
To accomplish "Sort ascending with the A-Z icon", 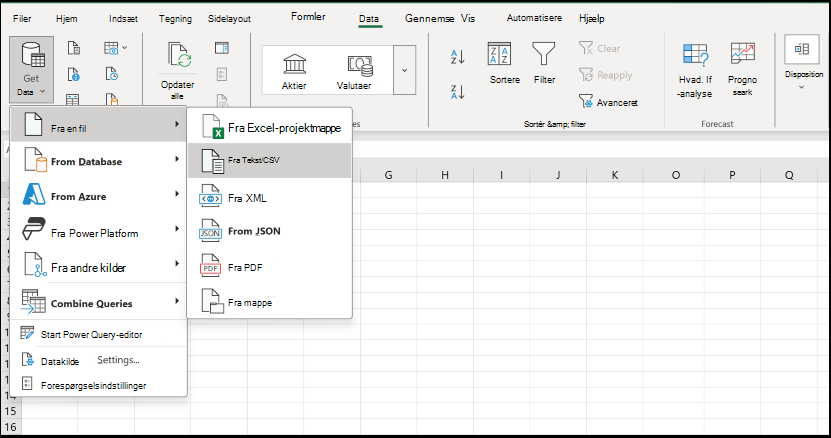I will pyautogui.click(x=457, y=56).
